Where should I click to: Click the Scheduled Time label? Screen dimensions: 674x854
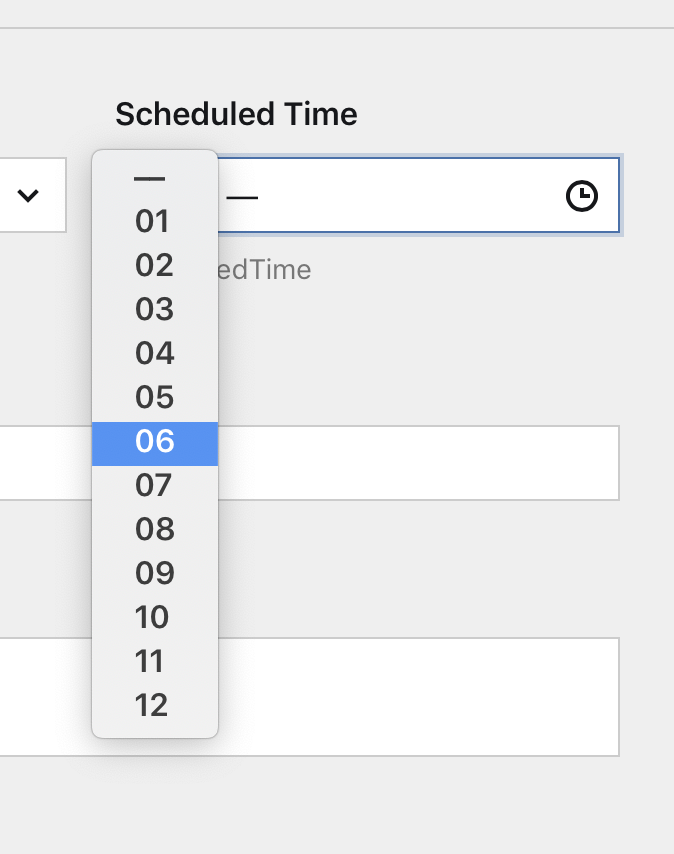[236, 114]
